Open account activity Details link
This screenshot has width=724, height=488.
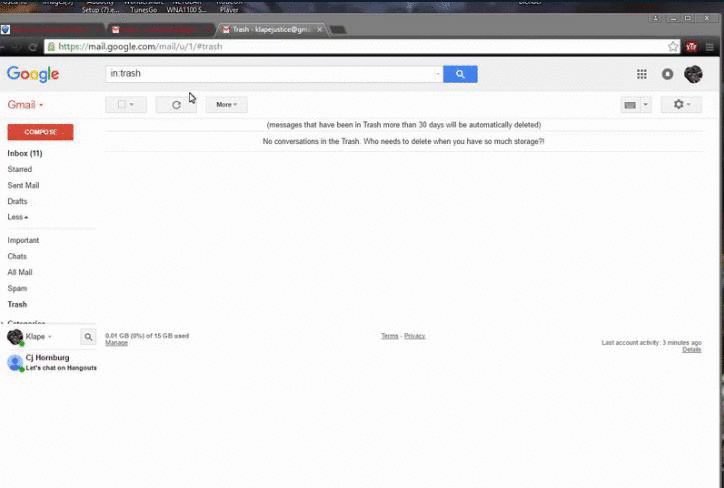click(692, 349)
